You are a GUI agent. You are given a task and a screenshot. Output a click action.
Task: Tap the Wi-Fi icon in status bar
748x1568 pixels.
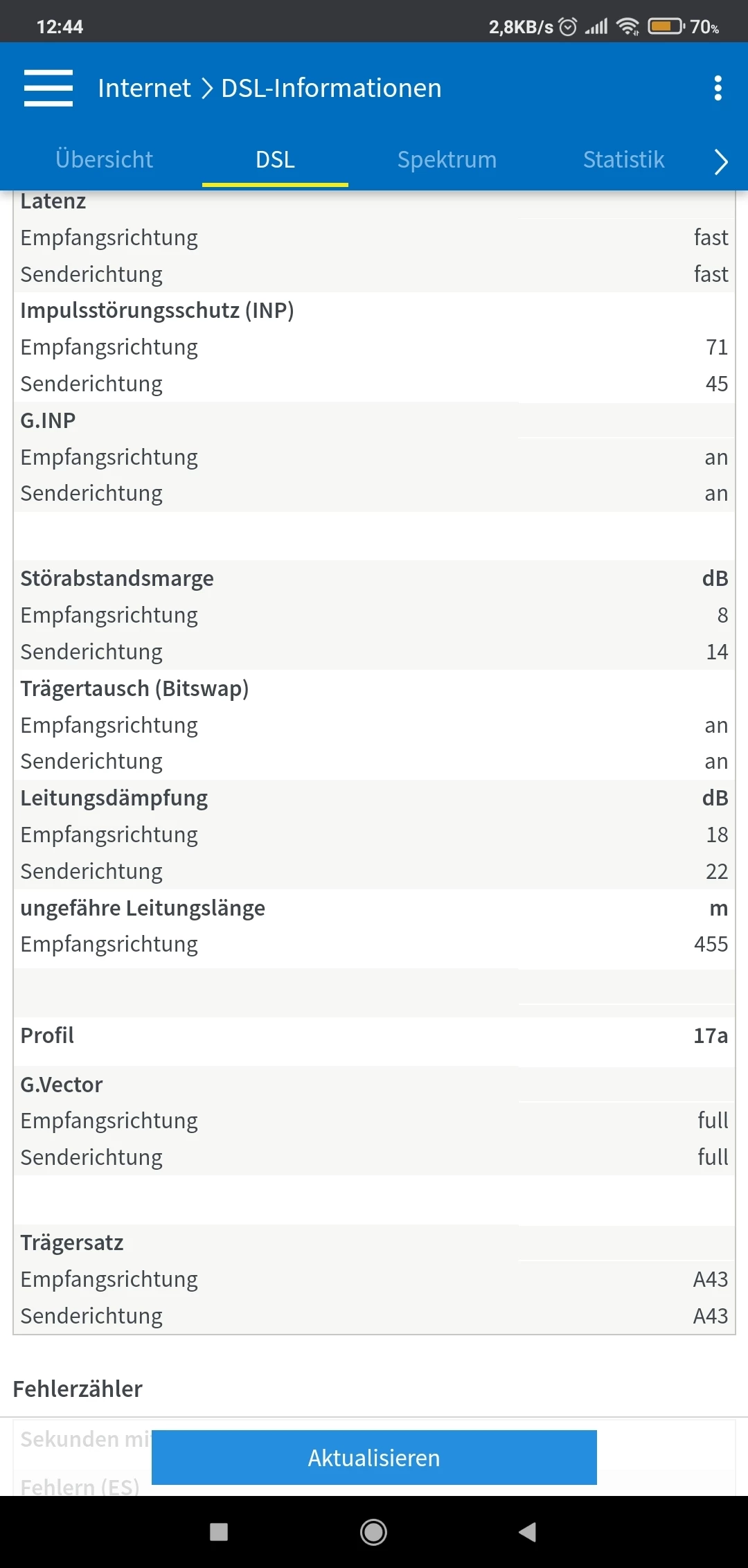(627, 27)
